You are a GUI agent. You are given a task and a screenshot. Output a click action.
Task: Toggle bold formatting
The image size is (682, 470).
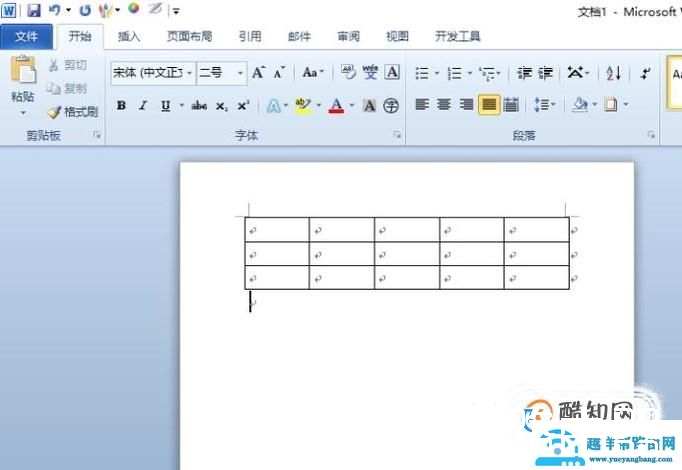pos(121,106)
